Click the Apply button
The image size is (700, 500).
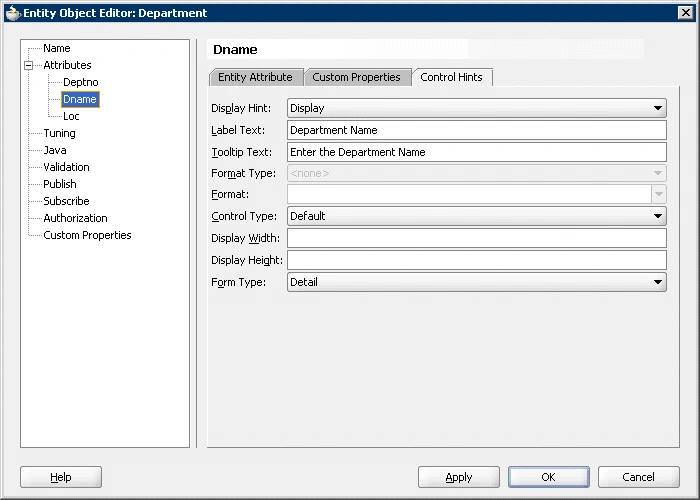pos(459,477)
